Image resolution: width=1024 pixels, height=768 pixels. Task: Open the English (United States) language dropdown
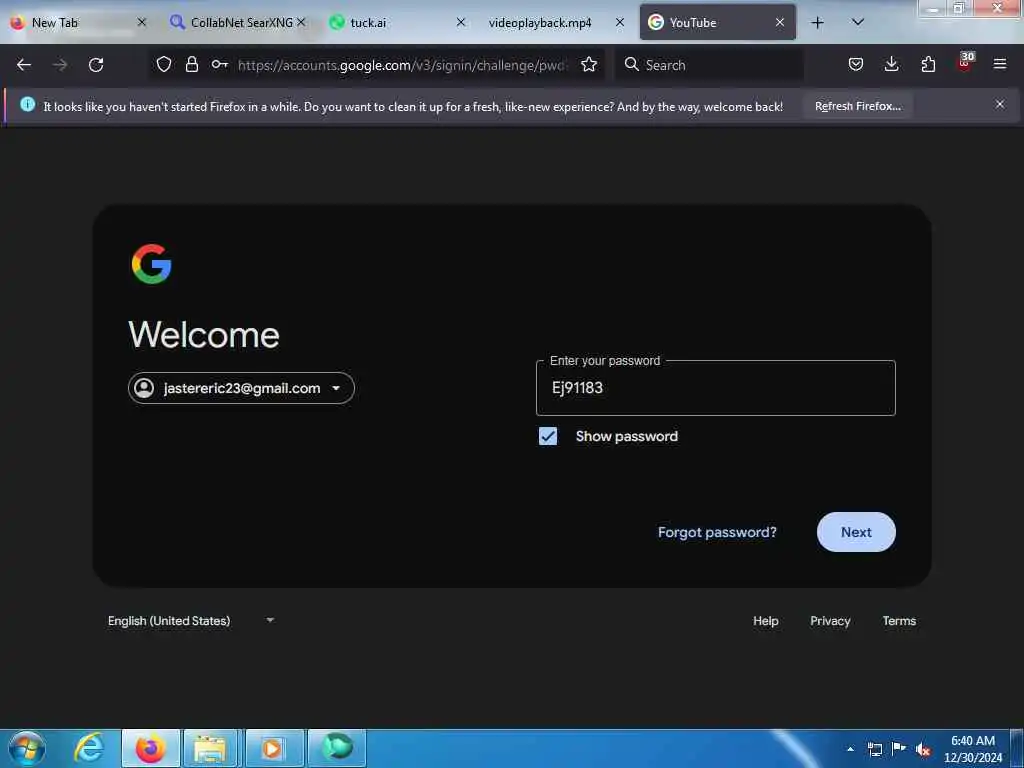(190, 620)
